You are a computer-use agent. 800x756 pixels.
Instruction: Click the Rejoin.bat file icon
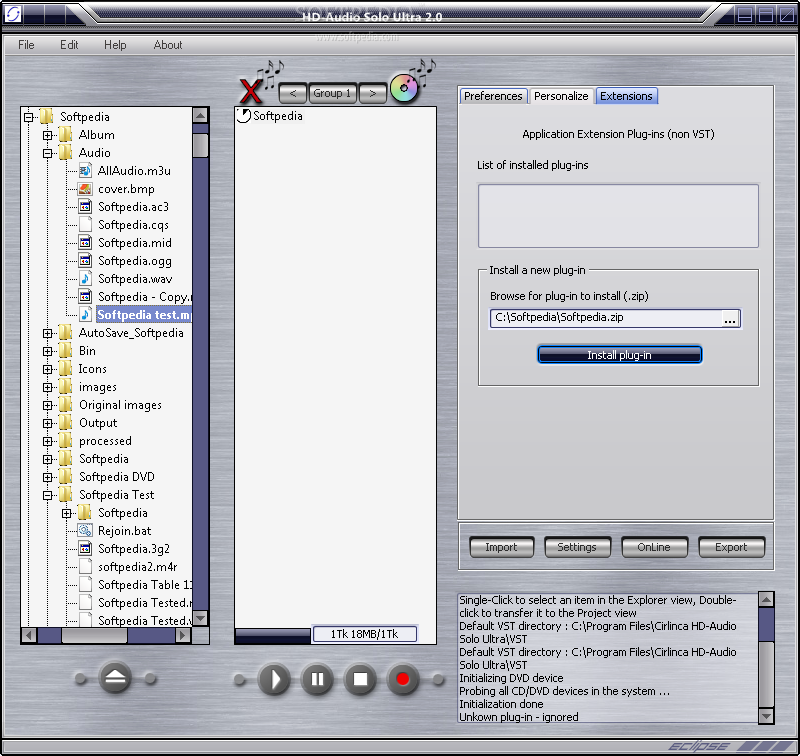point(85,531)
